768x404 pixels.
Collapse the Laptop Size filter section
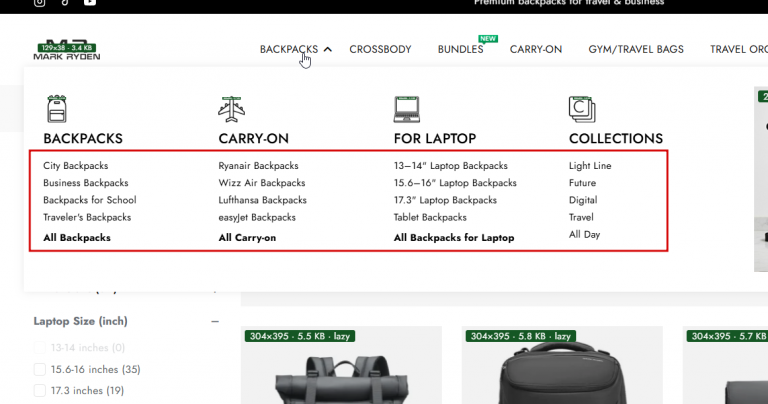215,322
